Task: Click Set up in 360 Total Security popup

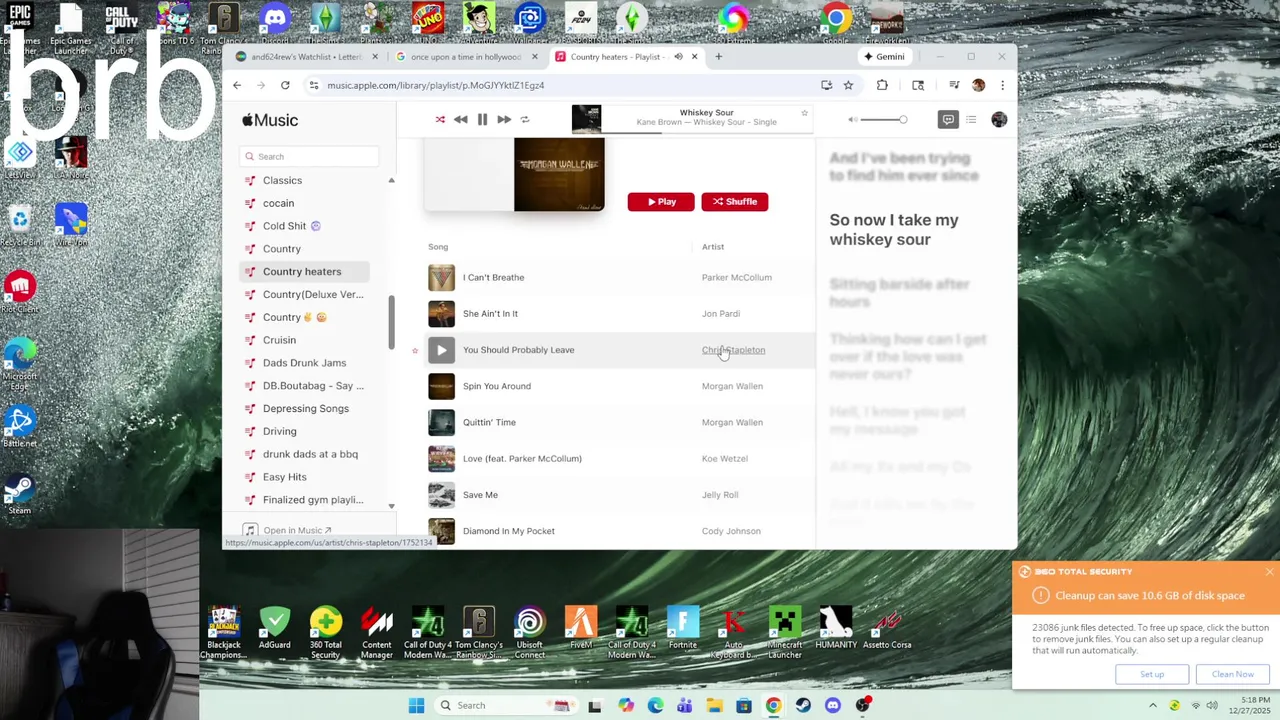Action: pyautogui.click(x=1152, y=674)
